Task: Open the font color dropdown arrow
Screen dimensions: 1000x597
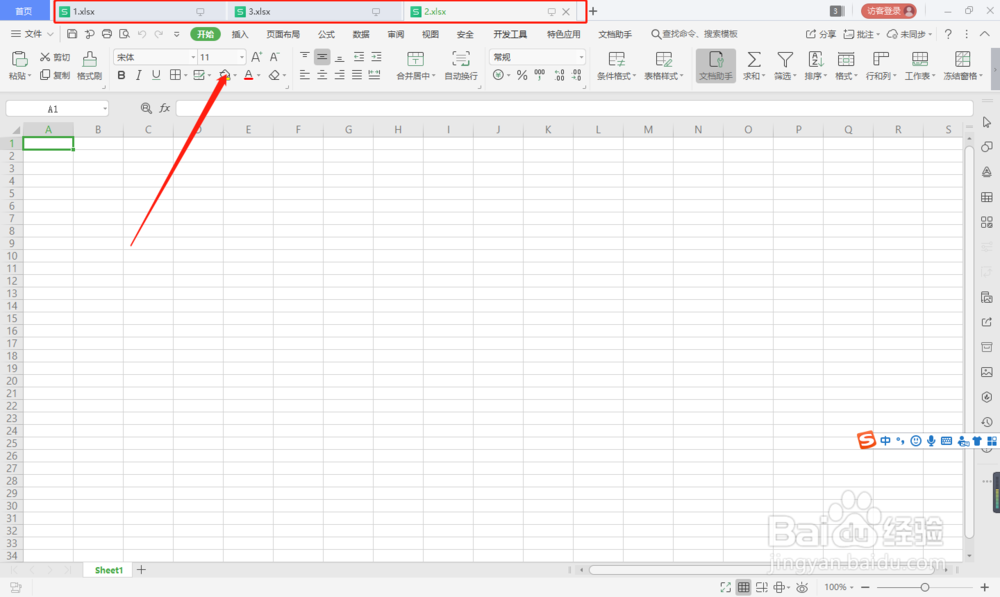Action: pyautogui.click(x=258, y=76)
